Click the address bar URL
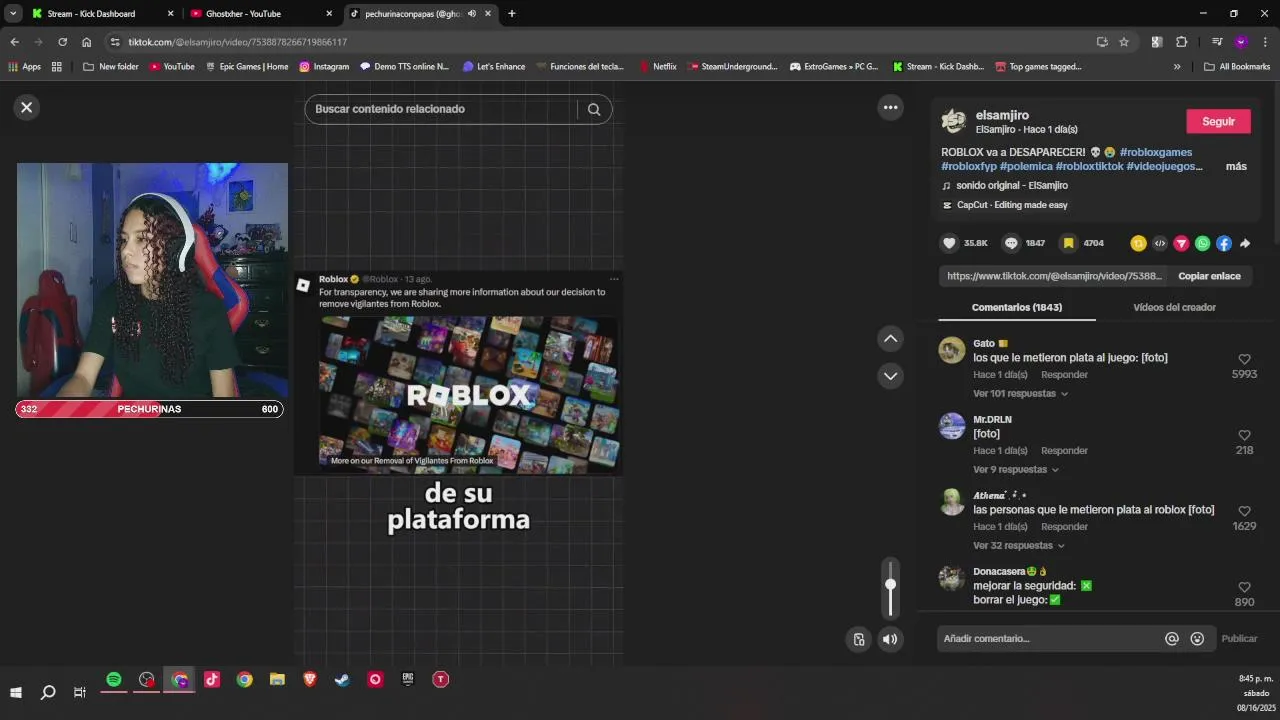 tap(237, 42)
